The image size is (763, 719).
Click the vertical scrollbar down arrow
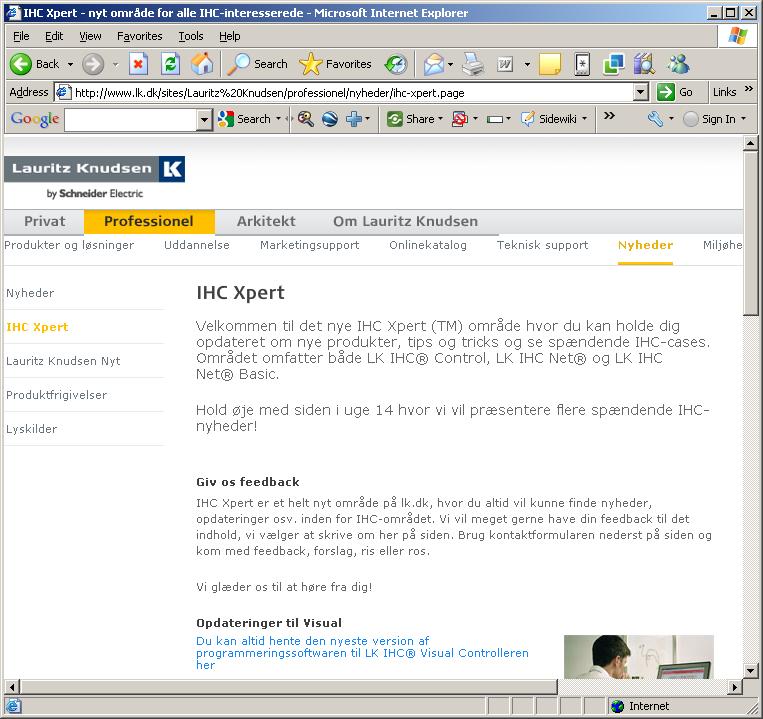click(750, 671)
